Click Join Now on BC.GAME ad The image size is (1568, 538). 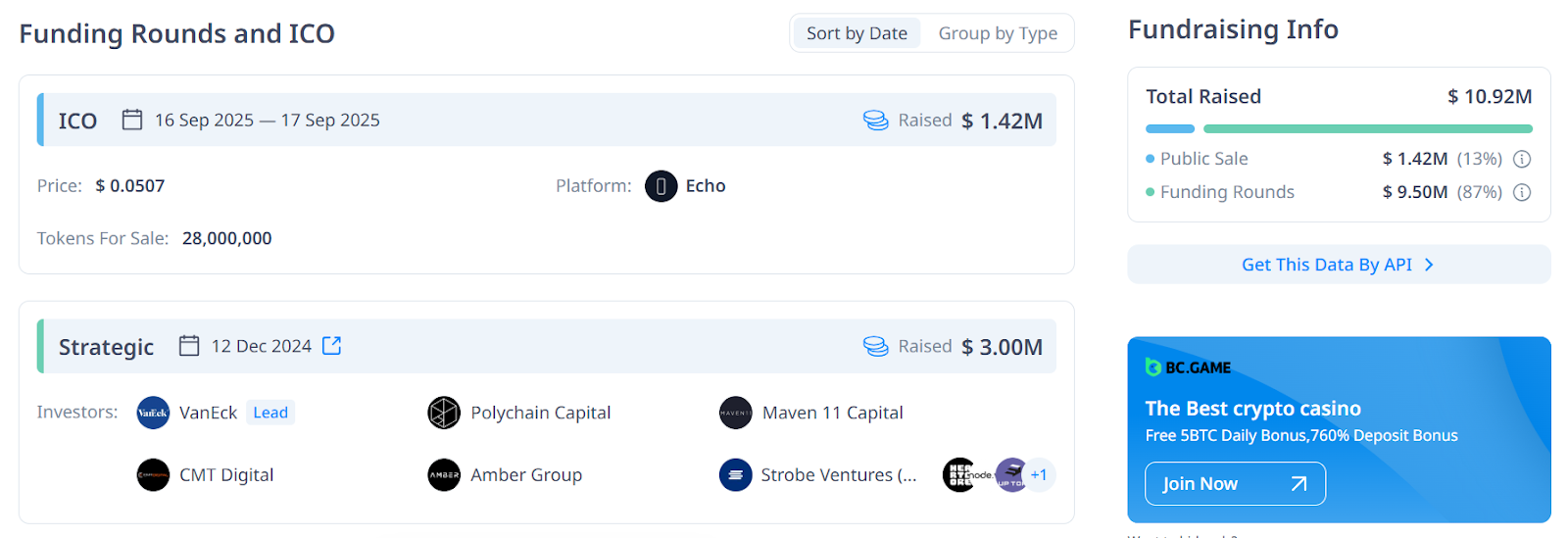[x=1235, y=483]
